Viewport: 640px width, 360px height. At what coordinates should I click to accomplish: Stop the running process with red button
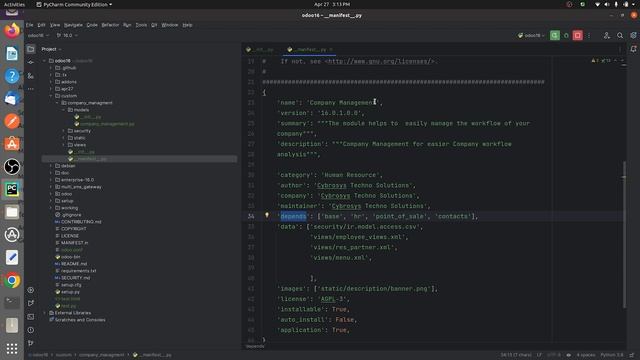578,36
